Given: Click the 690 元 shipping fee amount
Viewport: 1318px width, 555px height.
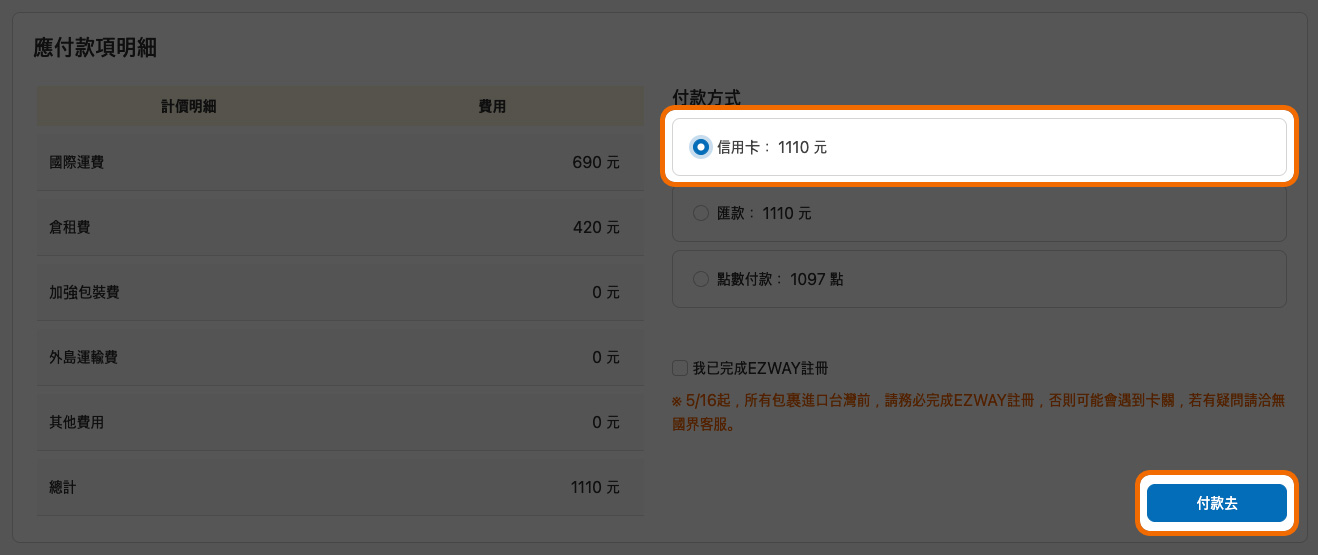Looking at the screenshot, I should point(595,162).
